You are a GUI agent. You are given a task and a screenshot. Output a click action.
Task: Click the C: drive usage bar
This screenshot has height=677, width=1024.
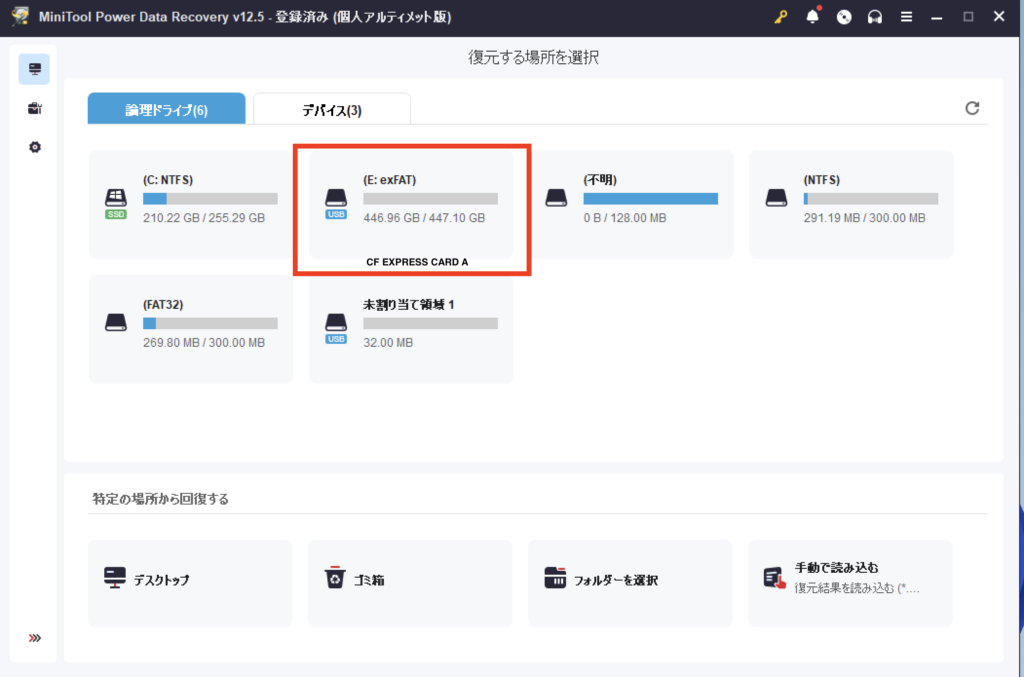tap(210, 198)
